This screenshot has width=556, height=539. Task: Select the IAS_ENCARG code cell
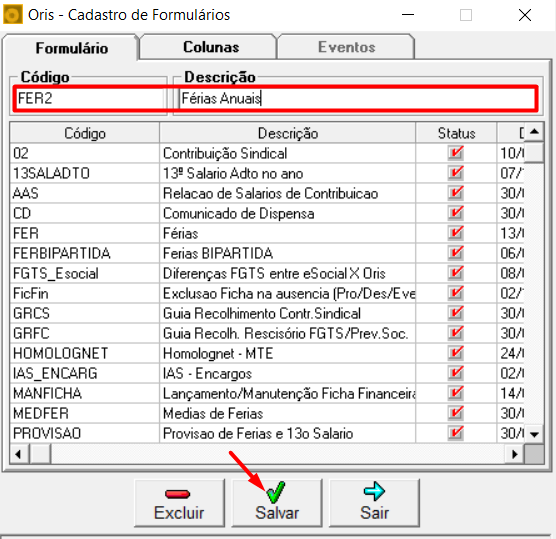[x=85, y=373]
